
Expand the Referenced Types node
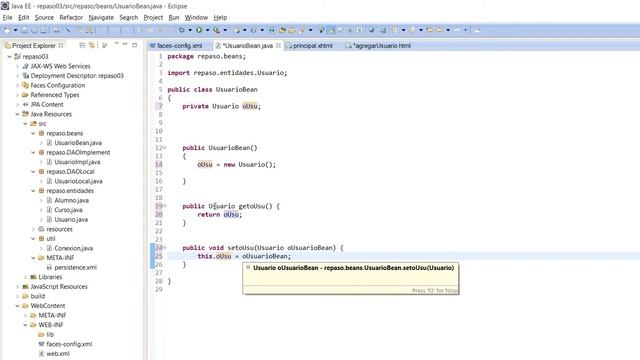tap(18, 95)
